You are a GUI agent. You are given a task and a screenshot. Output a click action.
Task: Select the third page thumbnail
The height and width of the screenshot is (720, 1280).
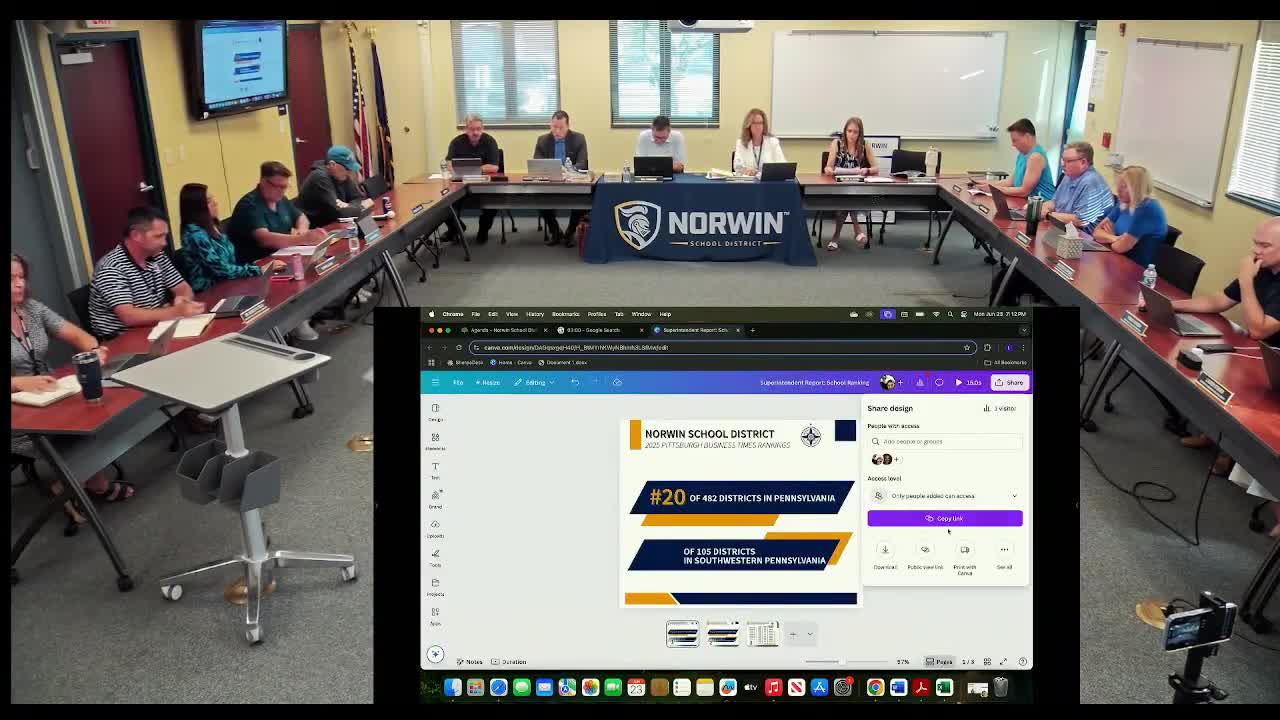click(x=762, y=634)
